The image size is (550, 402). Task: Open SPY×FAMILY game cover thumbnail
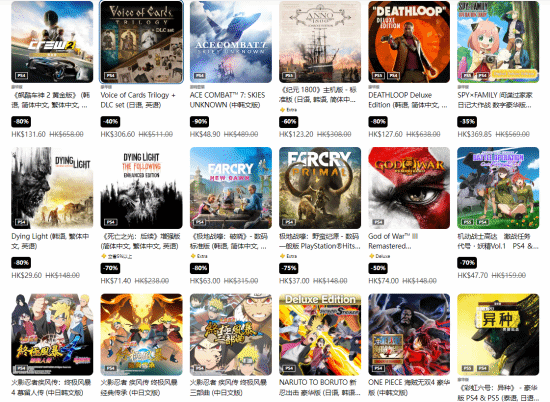[498, 42]
